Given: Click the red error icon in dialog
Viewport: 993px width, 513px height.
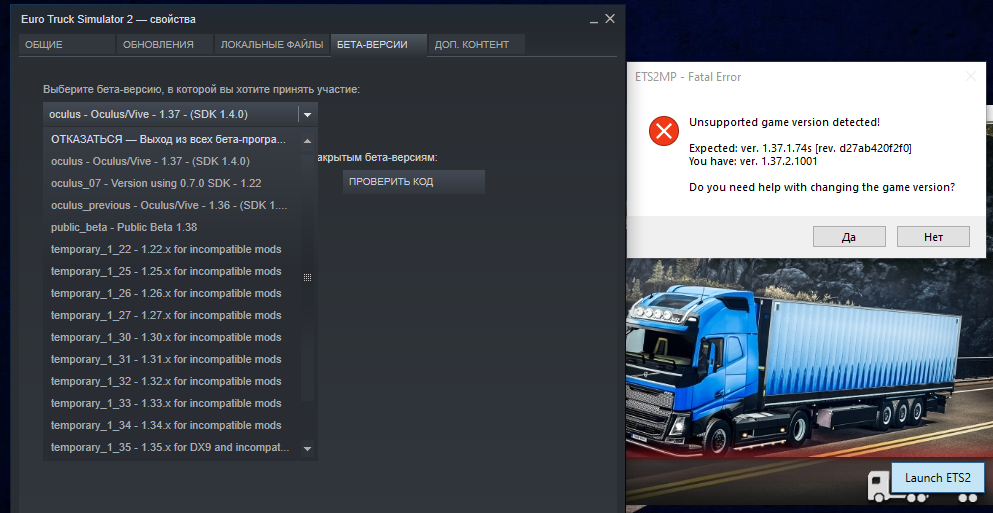Looking at the screenshot, I should coord(663,131).
